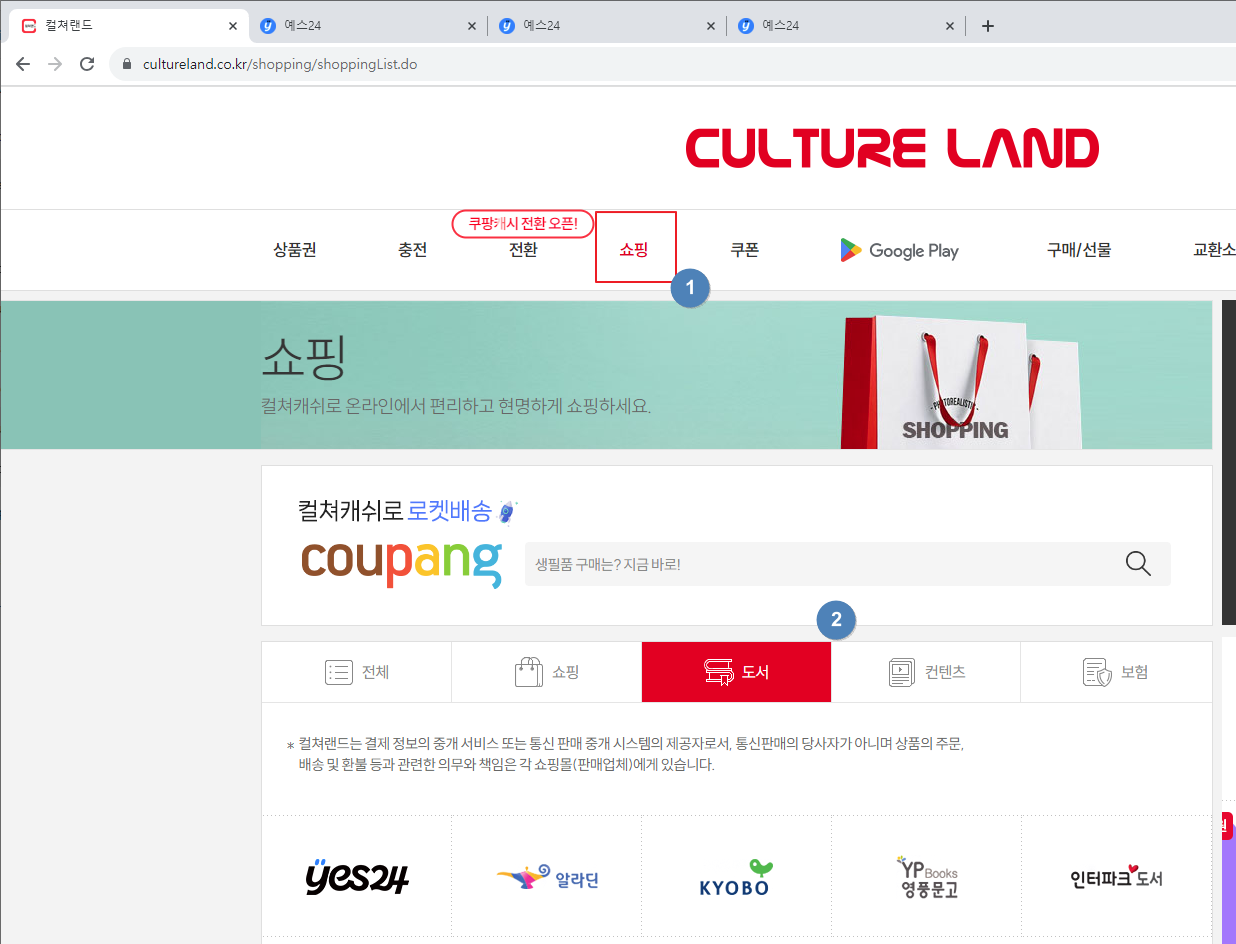Open a new browser tab with the plus icon

[x=988, y=26]
